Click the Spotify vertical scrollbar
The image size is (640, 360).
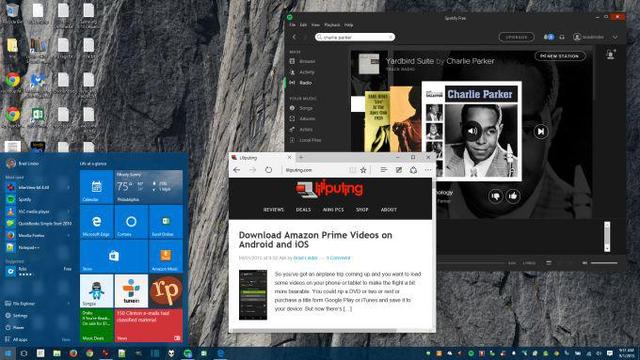pos(607,237)
